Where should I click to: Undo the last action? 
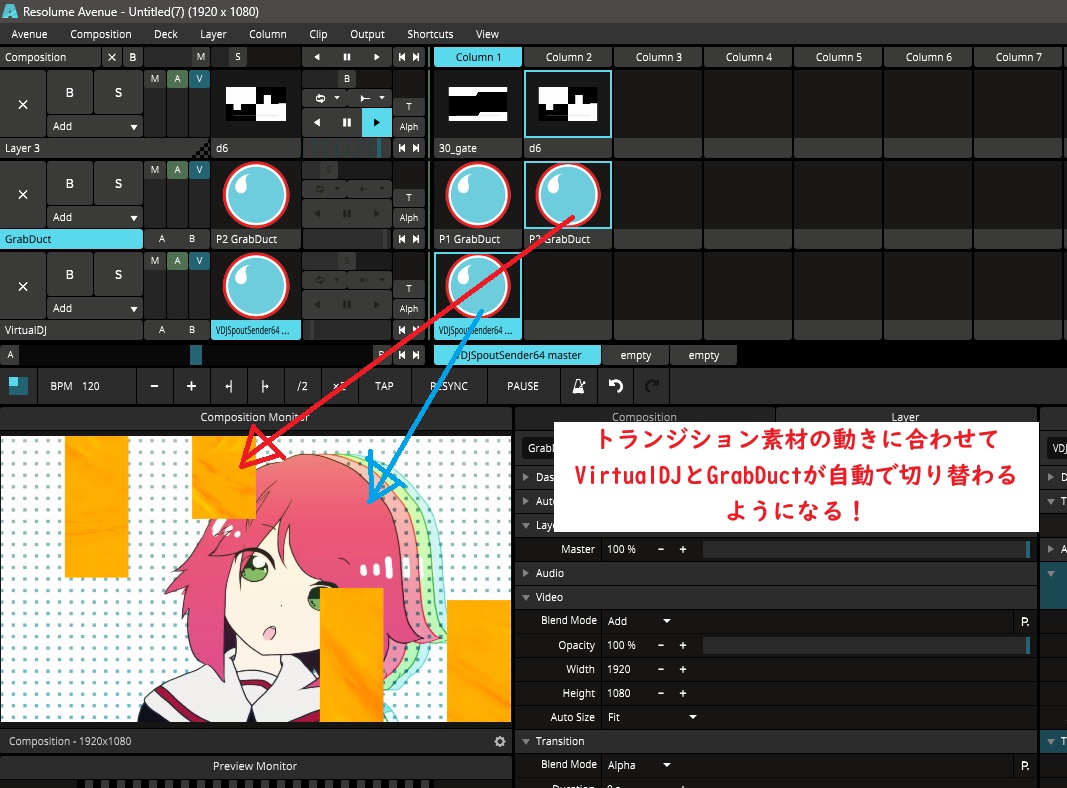pyautogui.click(x=616, y=386)
